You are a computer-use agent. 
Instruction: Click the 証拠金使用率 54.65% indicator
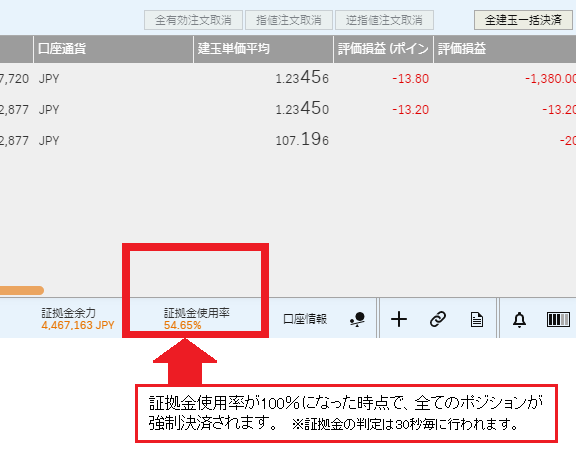(x=197, y=319)
